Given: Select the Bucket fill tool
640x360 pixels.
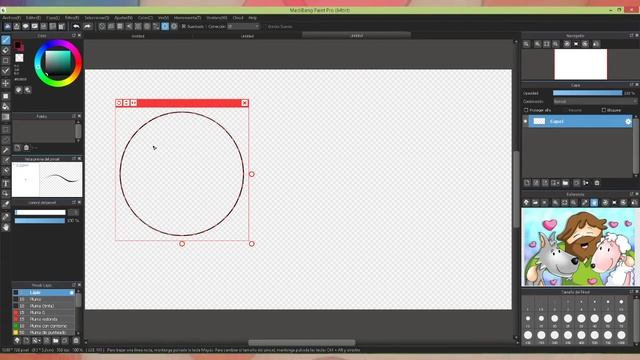Looking at the screenshot, I should (x=6, y=107).
